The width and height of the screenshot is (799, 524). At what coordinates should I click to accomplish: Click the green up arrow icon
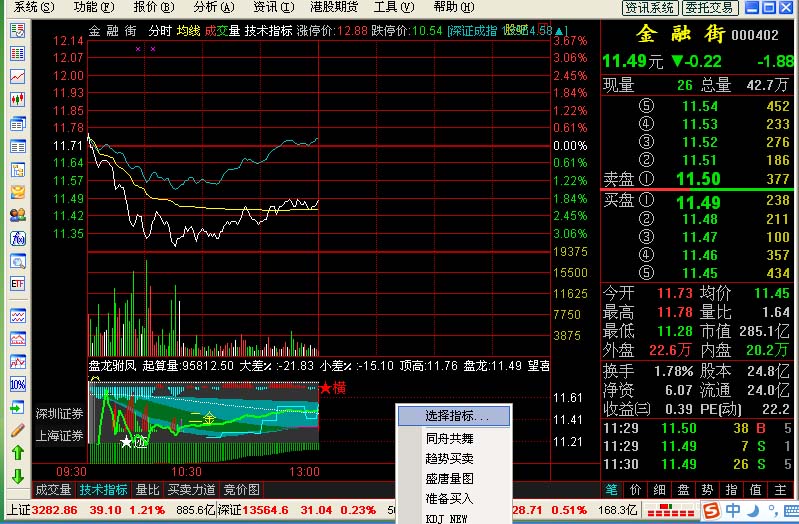coord(18,453)
